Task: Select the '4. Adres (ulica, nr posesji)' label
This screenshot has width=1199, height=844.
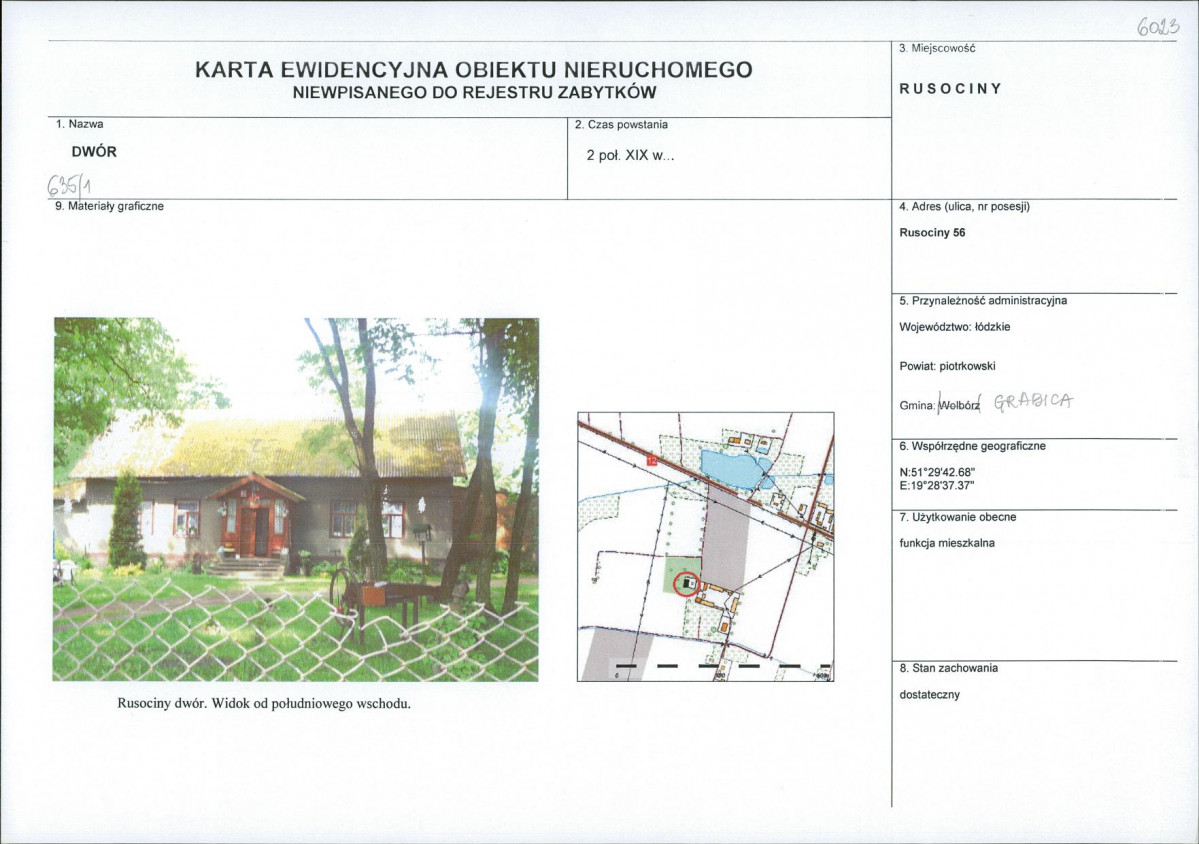Action: tap(964, 206)
